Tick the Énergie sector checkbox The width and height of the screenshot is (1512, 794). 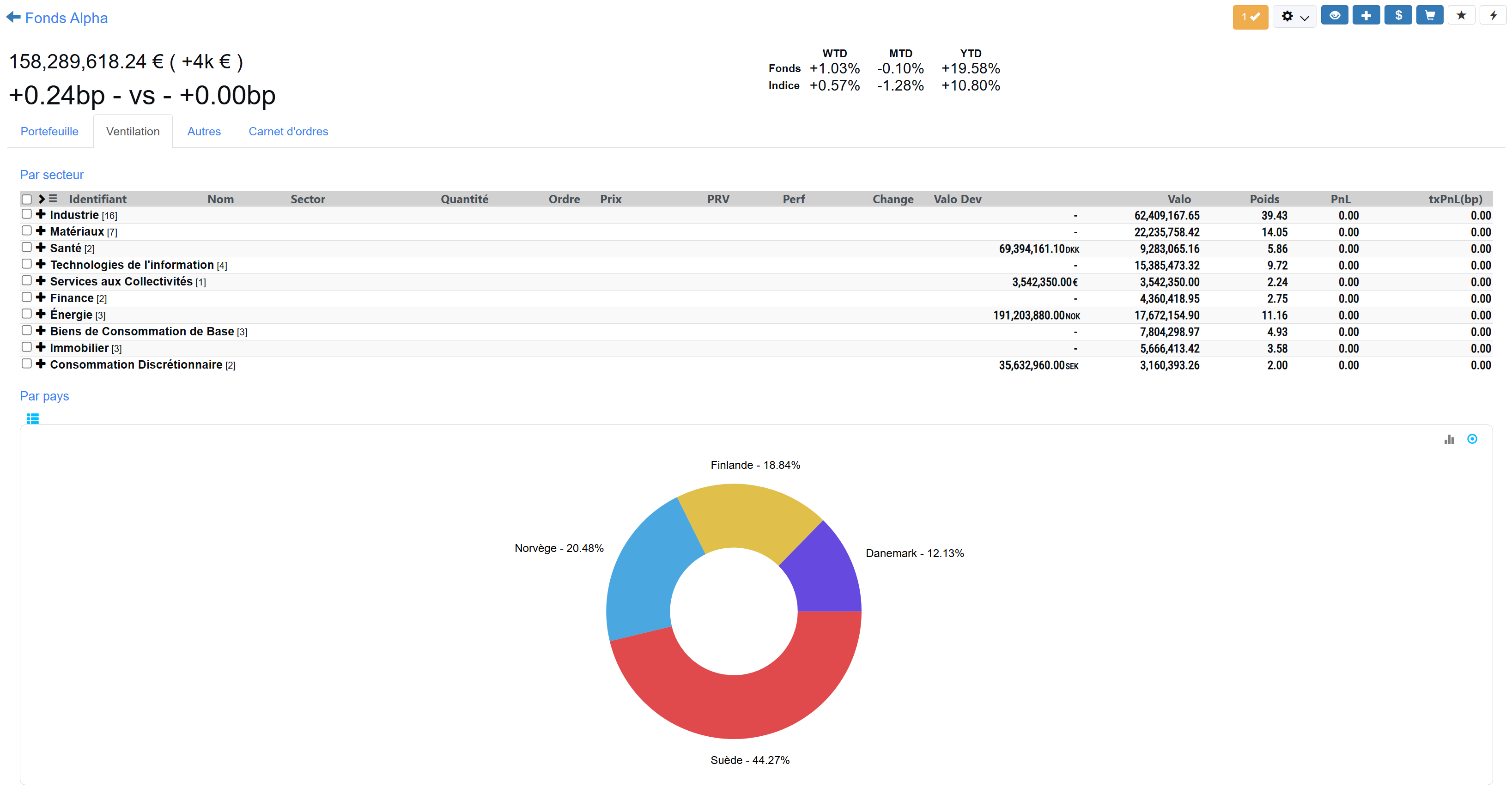click(x=26, y=314)
